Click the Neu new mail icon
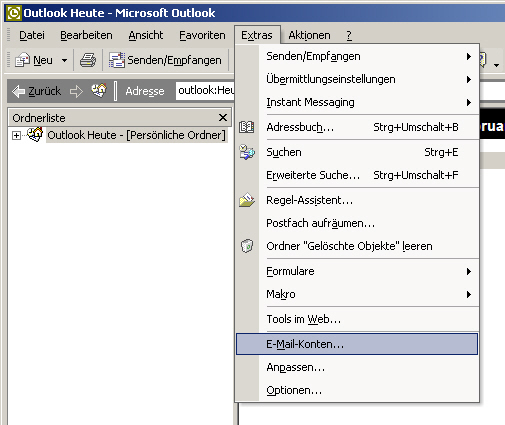Screen dimensions: 505x425 tap(22, 60)
